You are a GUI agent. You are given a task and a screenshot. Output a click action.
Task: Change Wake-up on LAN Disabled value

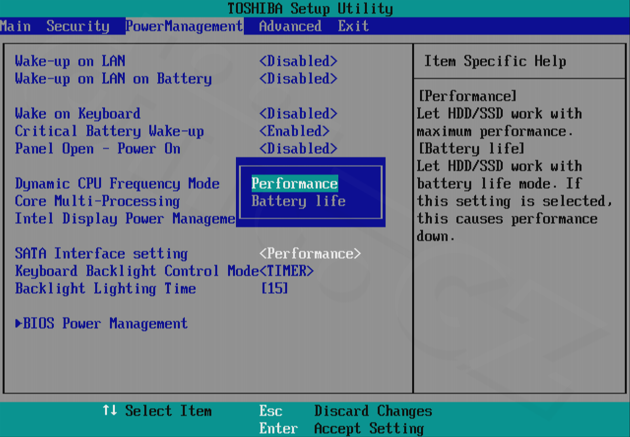(x=298, y=61)
